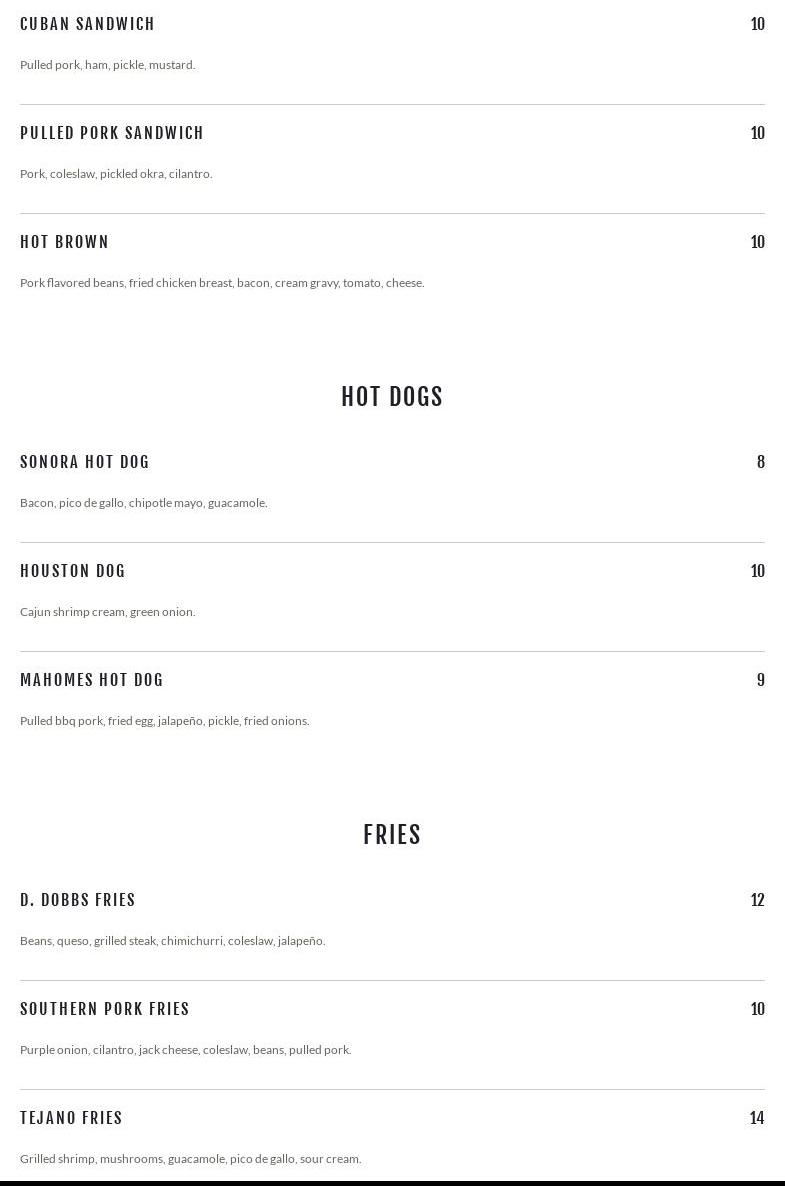
Task: Click the Pulled pork, ham, pickle description
Action: [107, 65]
